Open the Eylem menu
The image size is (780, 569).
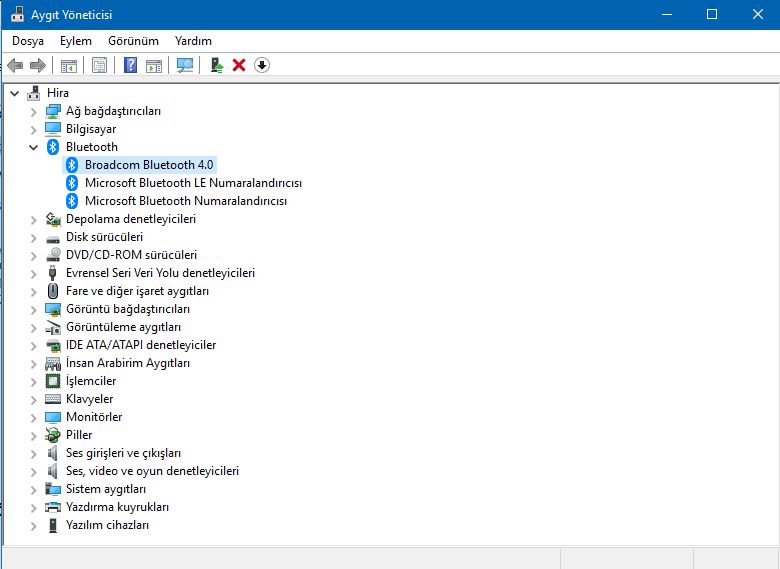(x=76, y=41)
